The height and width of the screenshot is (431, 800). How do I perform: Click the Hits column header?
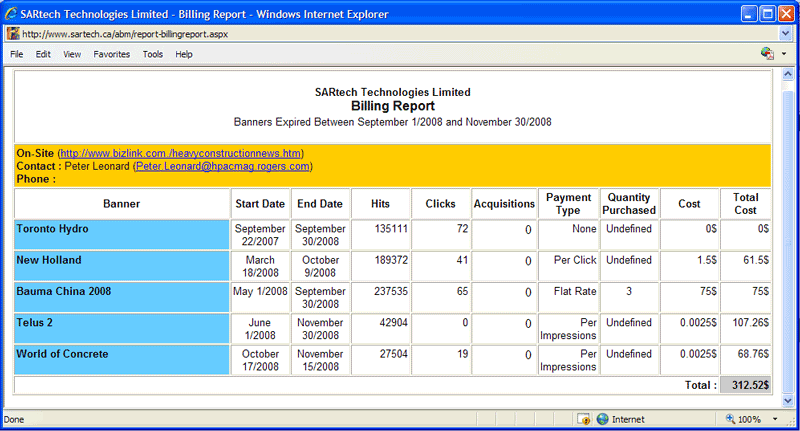pos(380,204)
